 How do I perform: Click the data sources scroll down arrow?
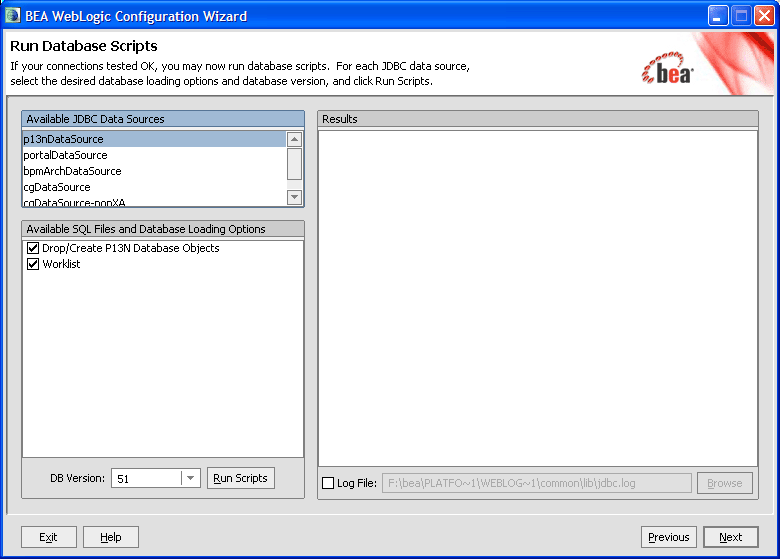[x=294, y=197]
